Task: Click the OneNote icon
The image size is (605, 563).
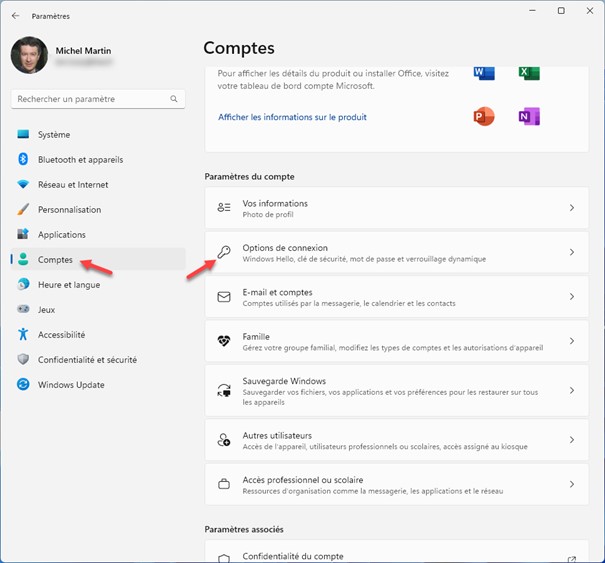Action: [x=529, y=117]
